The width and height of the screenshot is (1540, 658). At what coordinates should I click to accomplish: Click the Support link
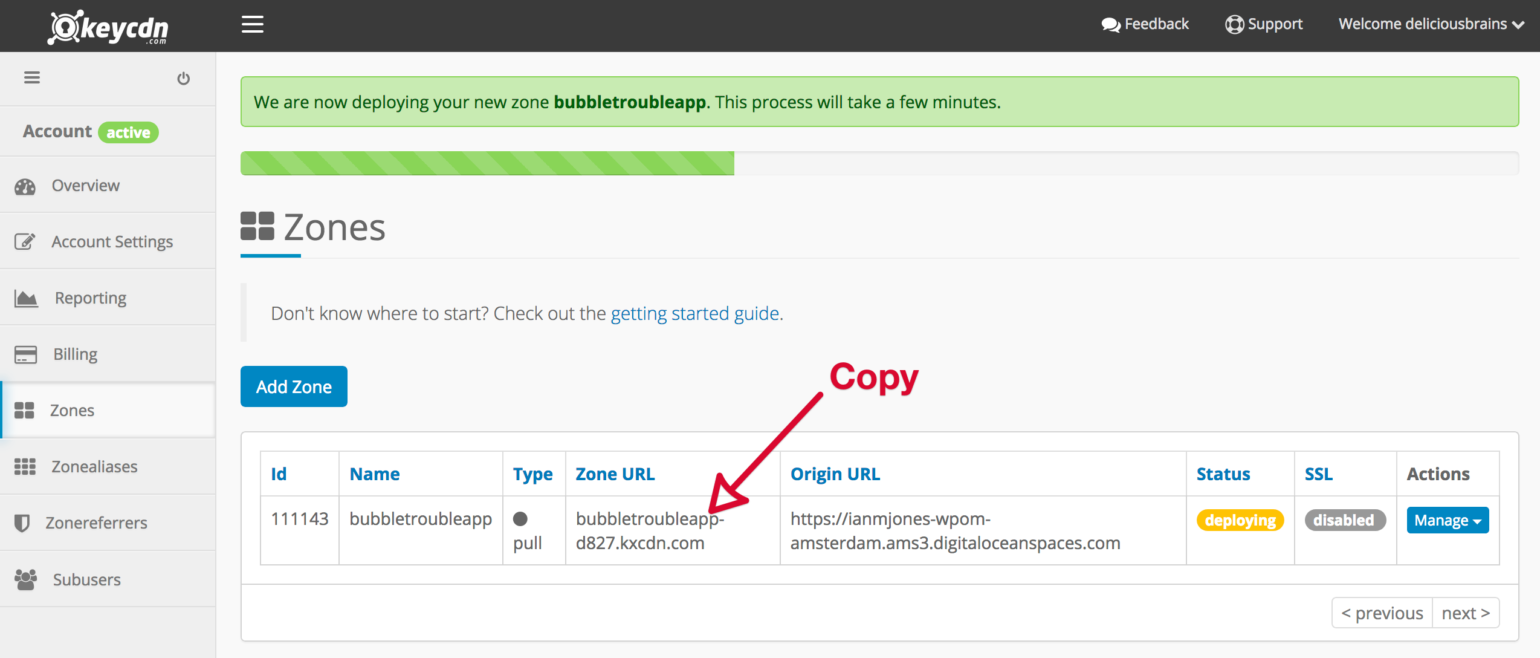pyautogui.click(x=1264, y=24)
